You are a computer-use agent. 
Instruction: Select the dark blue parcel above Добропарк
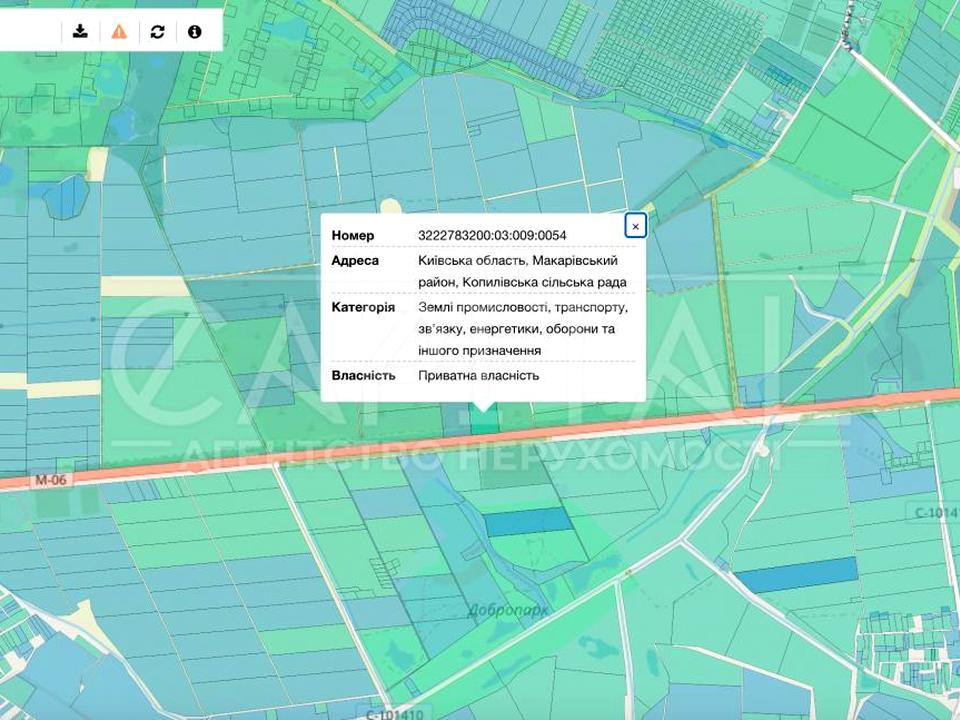click(527, 521)
